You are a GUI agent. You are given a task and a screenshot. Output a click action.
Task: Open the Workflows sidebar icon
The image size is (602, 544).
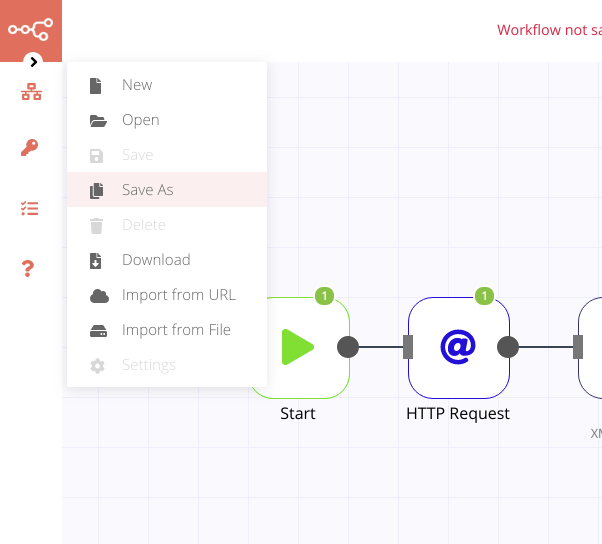(x=31, y=93)
